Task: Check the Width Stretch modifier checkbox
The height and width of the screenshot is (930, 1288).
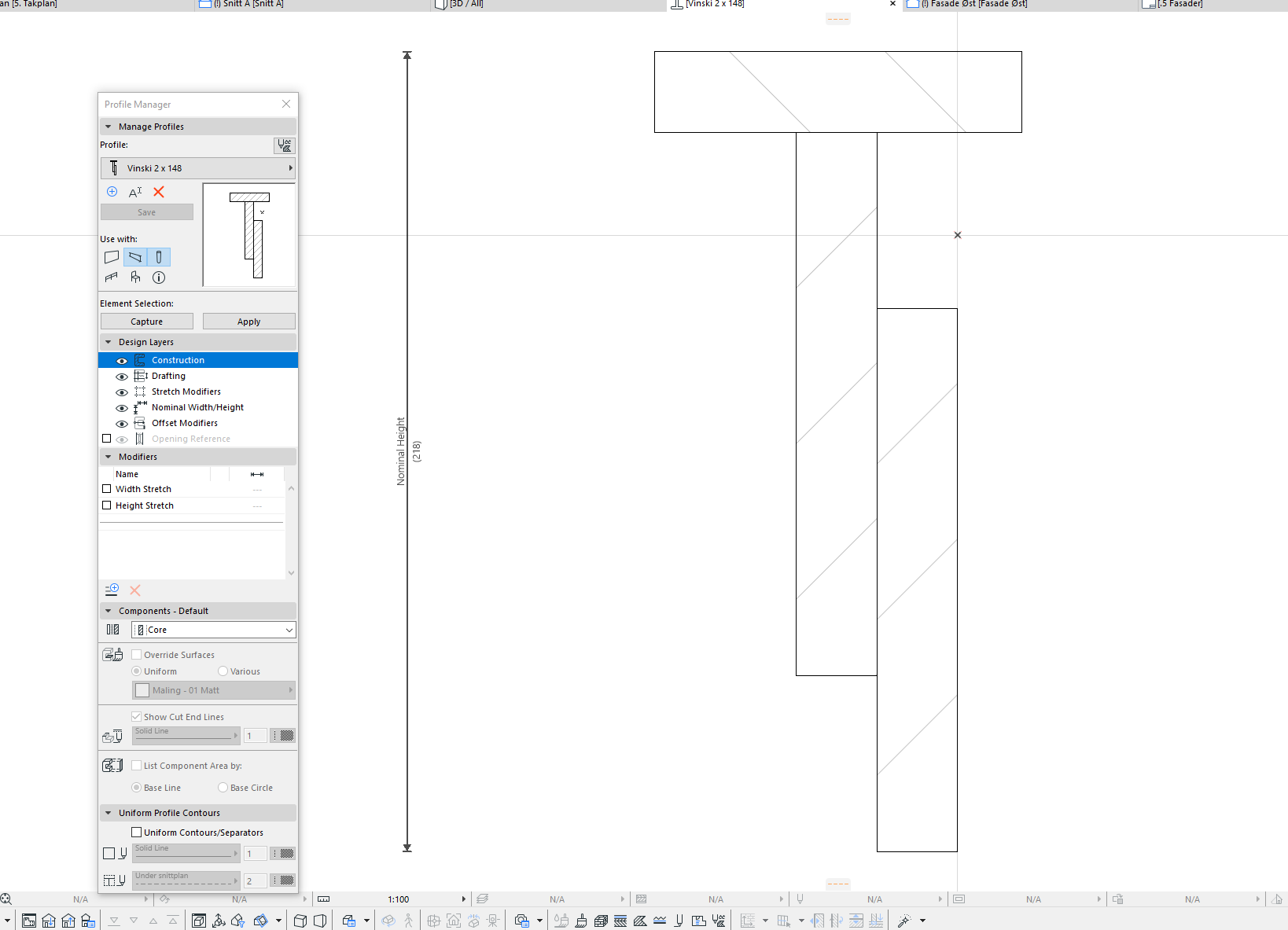Action: (x=107, y=489)
